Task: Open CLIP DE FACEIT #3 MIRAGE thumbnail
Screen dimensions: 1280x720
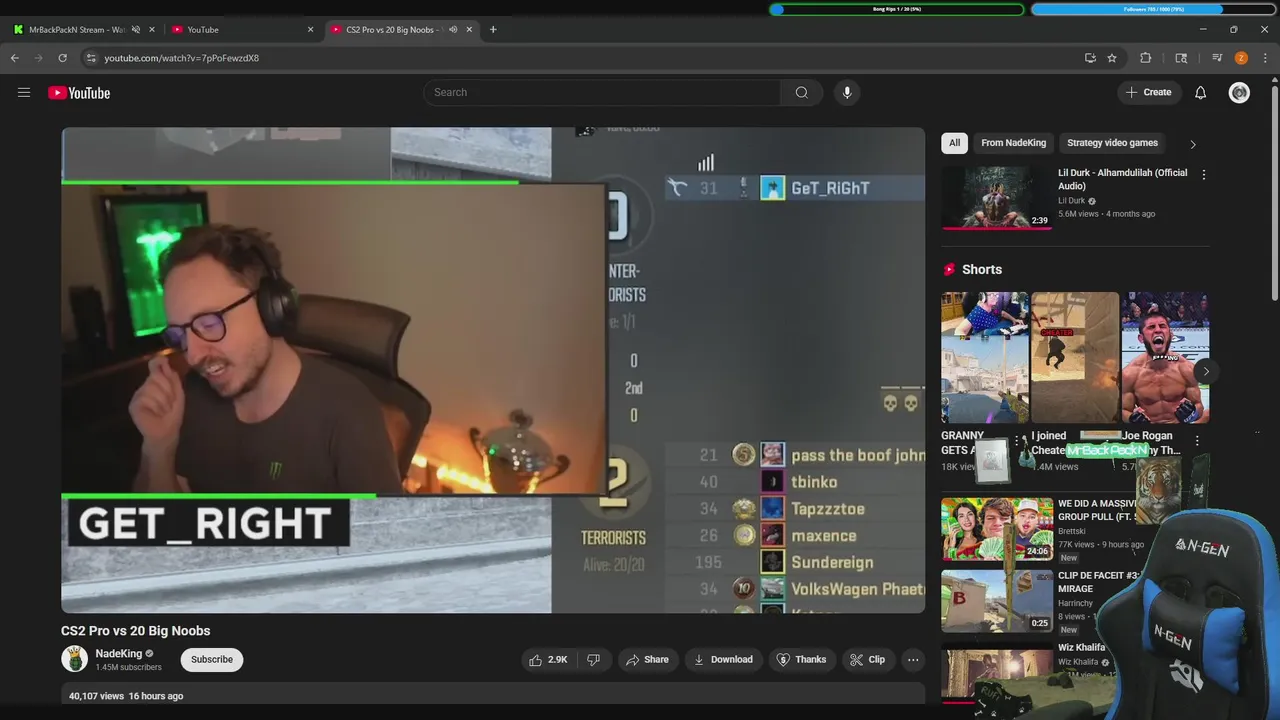Action: tap(996, 601)
